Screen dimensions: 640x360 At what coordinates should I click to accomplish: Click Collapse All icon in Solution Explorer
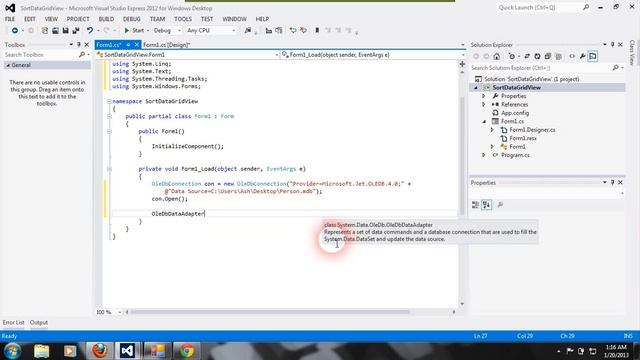click(548, 56)
